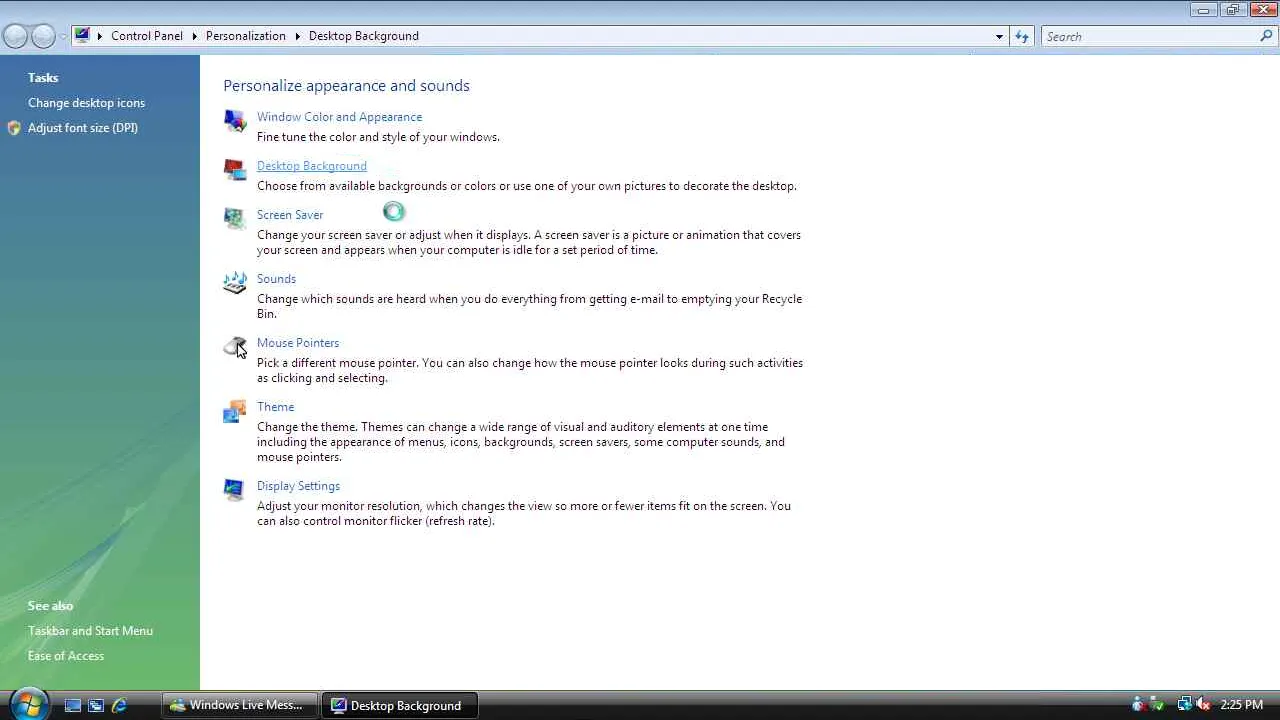Click the Screen Saver monitor icon
Screen dimensions: 1280x720
[235, 219]
